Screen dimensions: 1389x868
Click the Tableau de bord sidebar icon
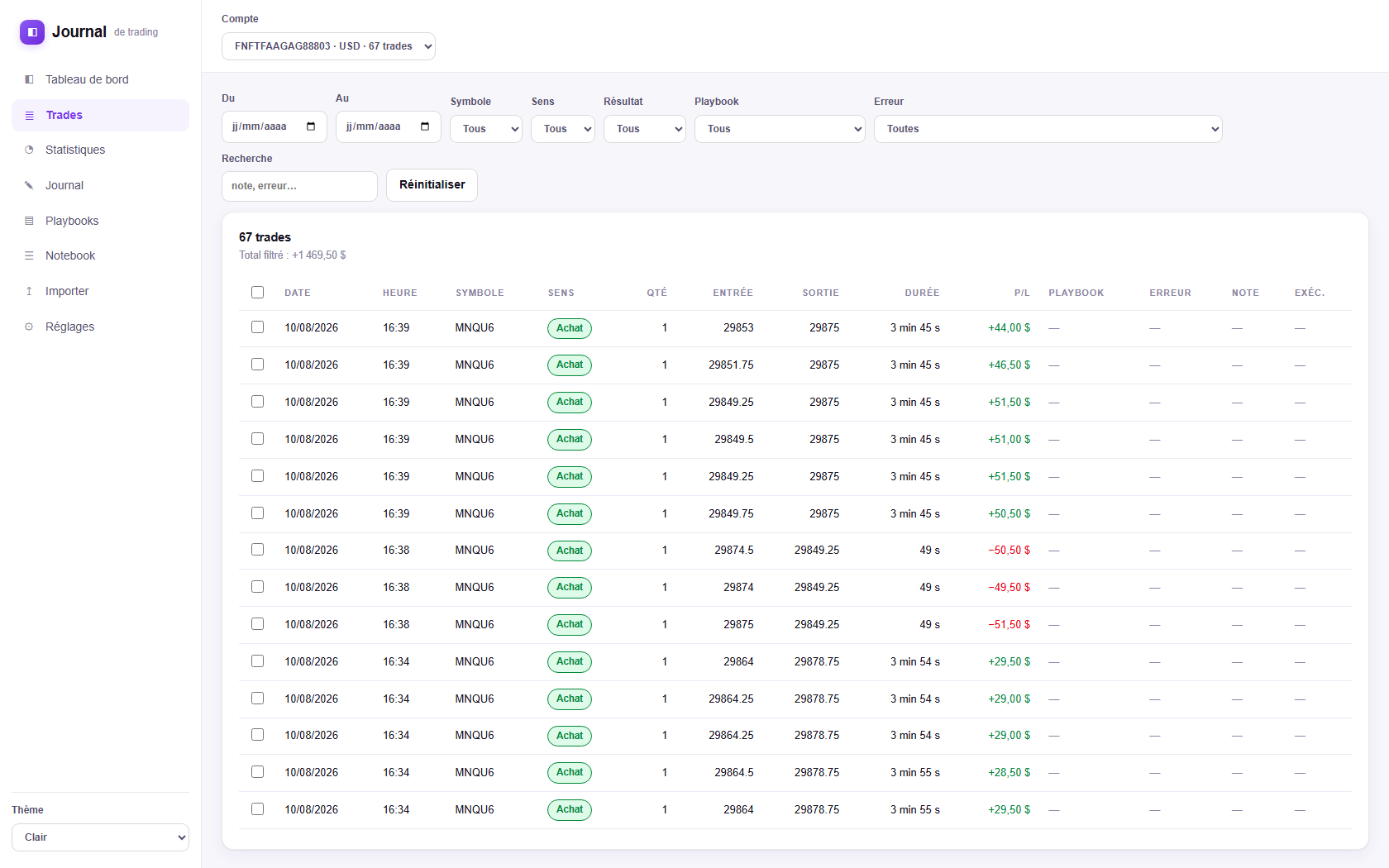(29, 79)
